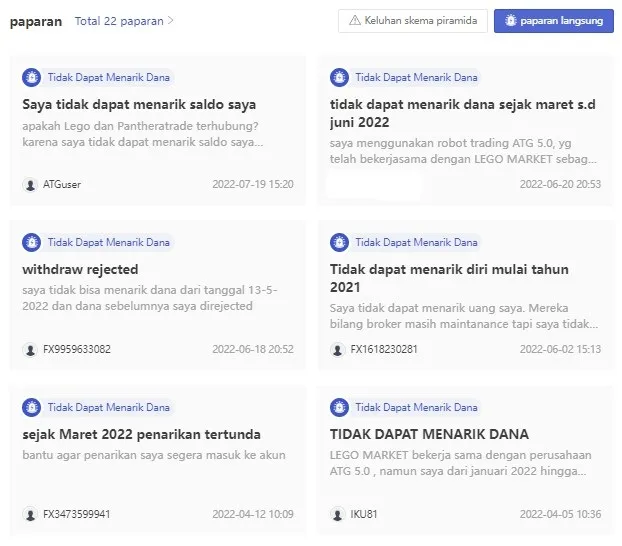
Task: Click the timestamp 2022-06-18 20:52
Action: click(253, 350)
